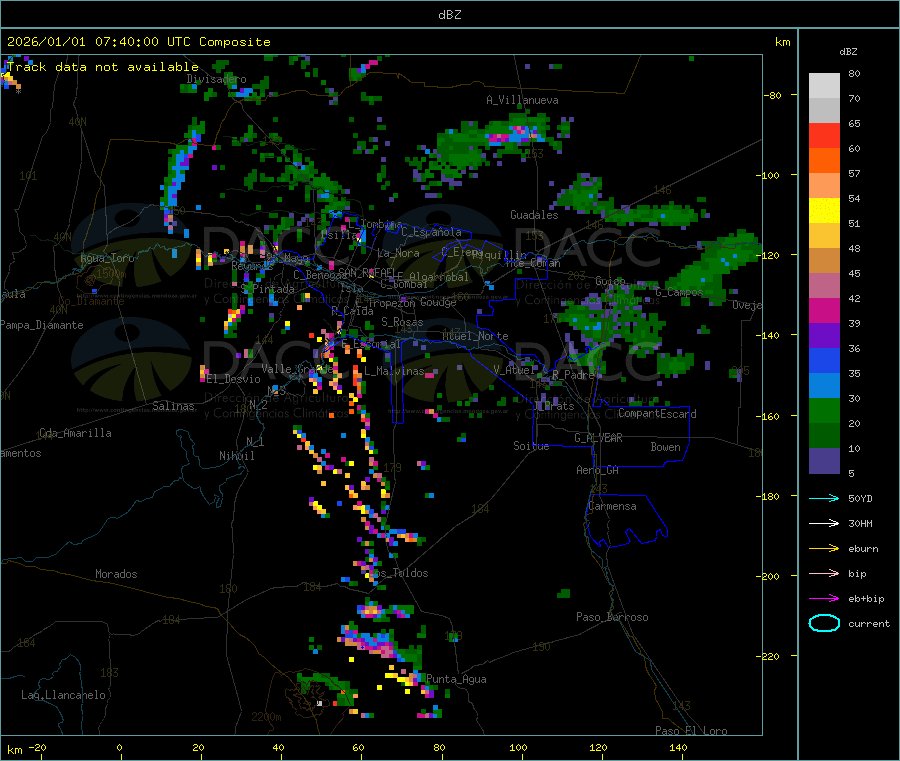The height and width of the screenshot is (761, 900).
Task: Click the 'Guadales' map label
Action: 534,215
